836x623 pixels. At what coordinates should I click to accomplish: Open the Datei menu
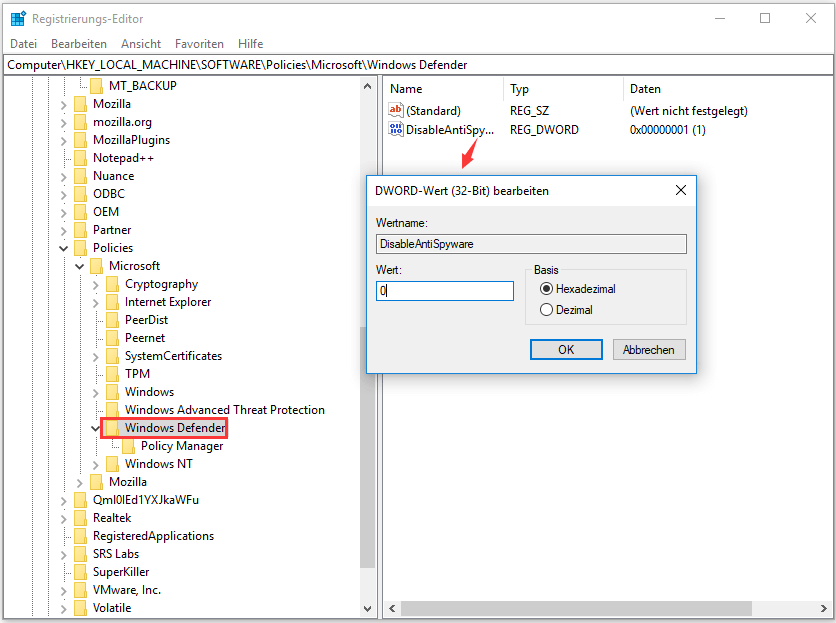pos(23,44)
